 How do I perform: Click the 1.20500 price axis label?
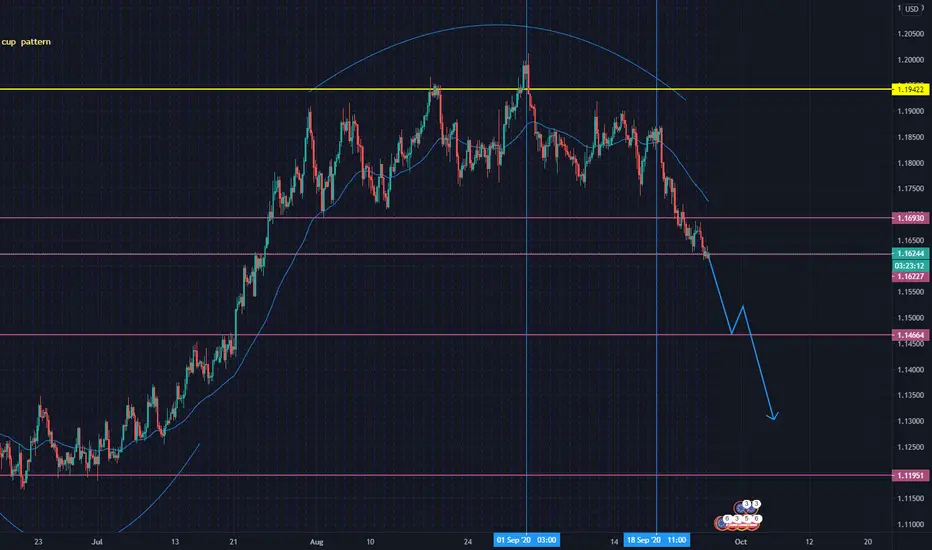tap(911, 34)
